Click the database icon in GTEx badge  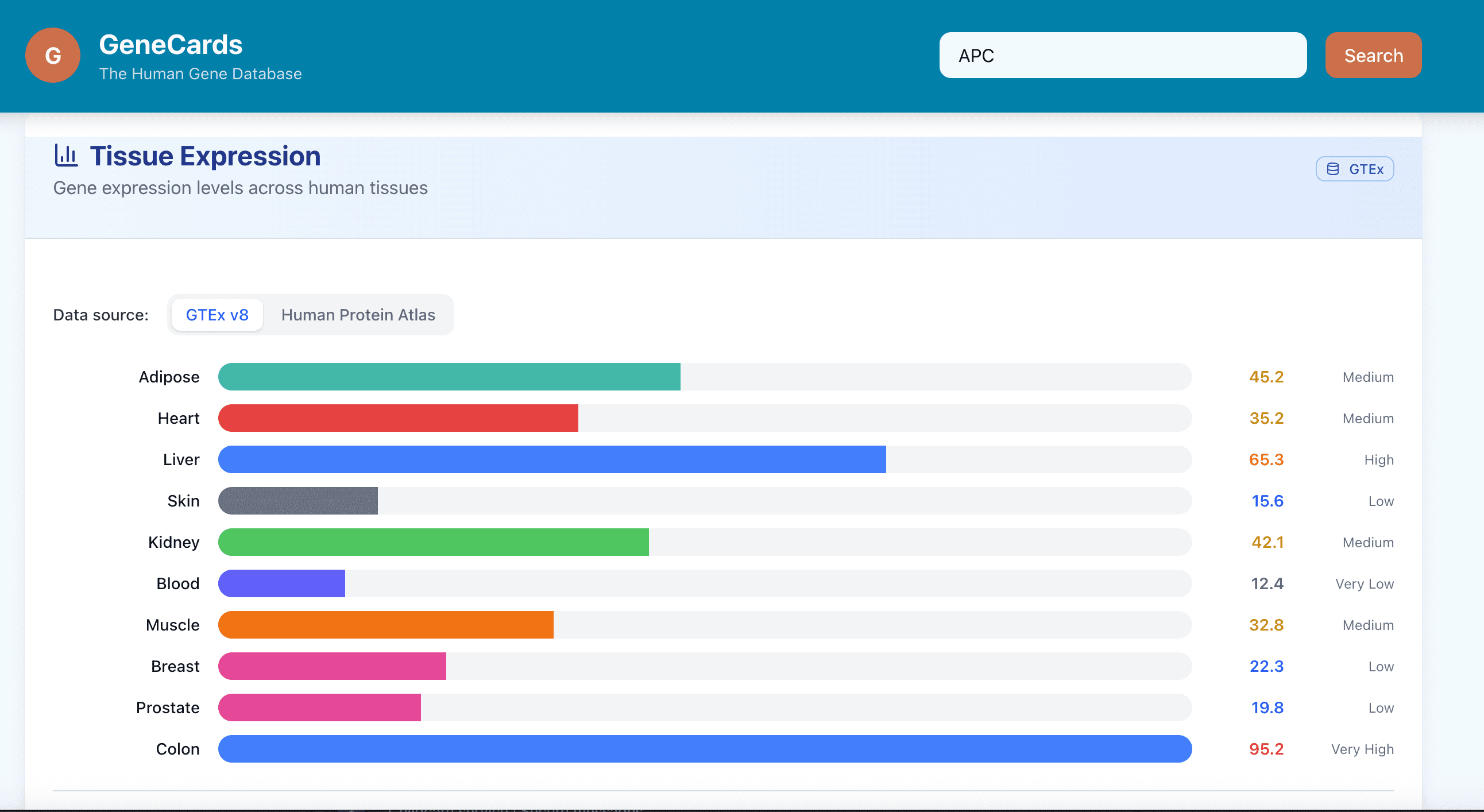(x=1332, y=169)
